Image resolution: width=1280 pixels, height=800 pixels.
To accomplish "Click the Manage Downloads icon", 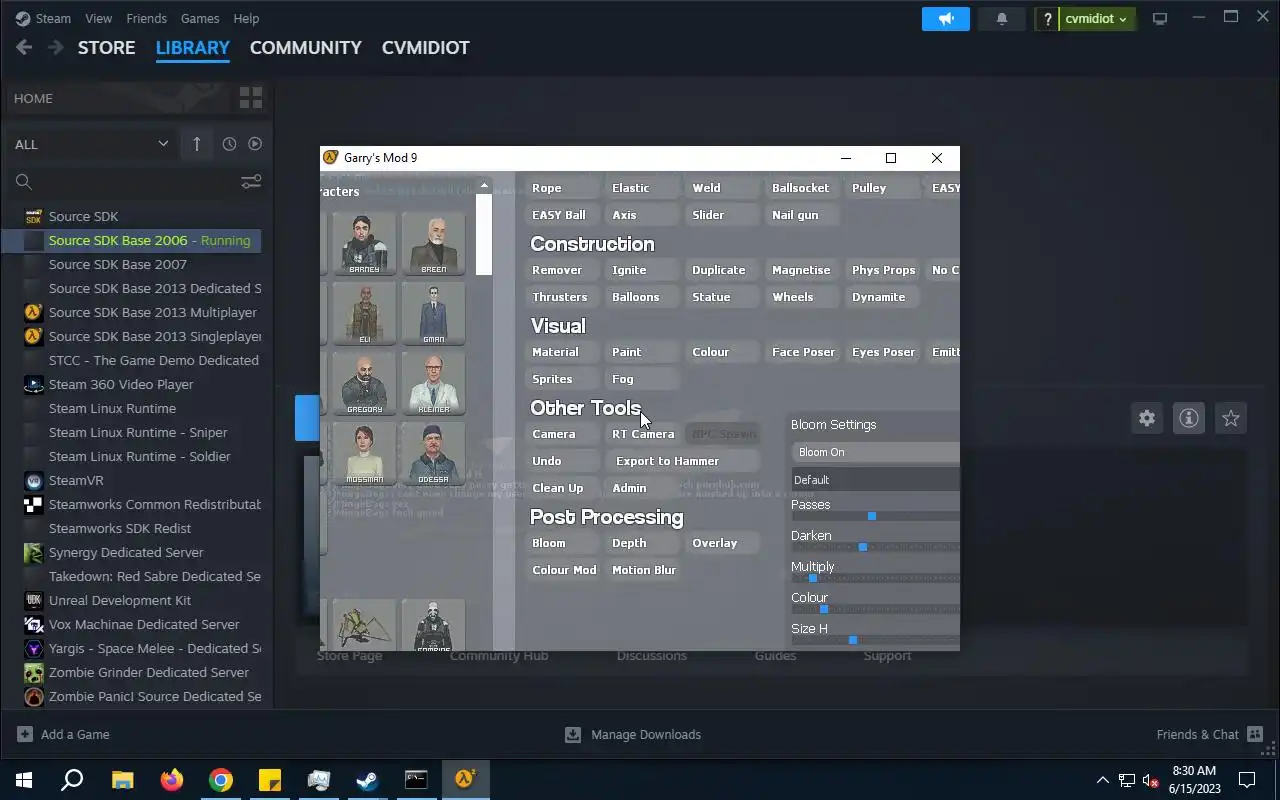I will point(573,734).
